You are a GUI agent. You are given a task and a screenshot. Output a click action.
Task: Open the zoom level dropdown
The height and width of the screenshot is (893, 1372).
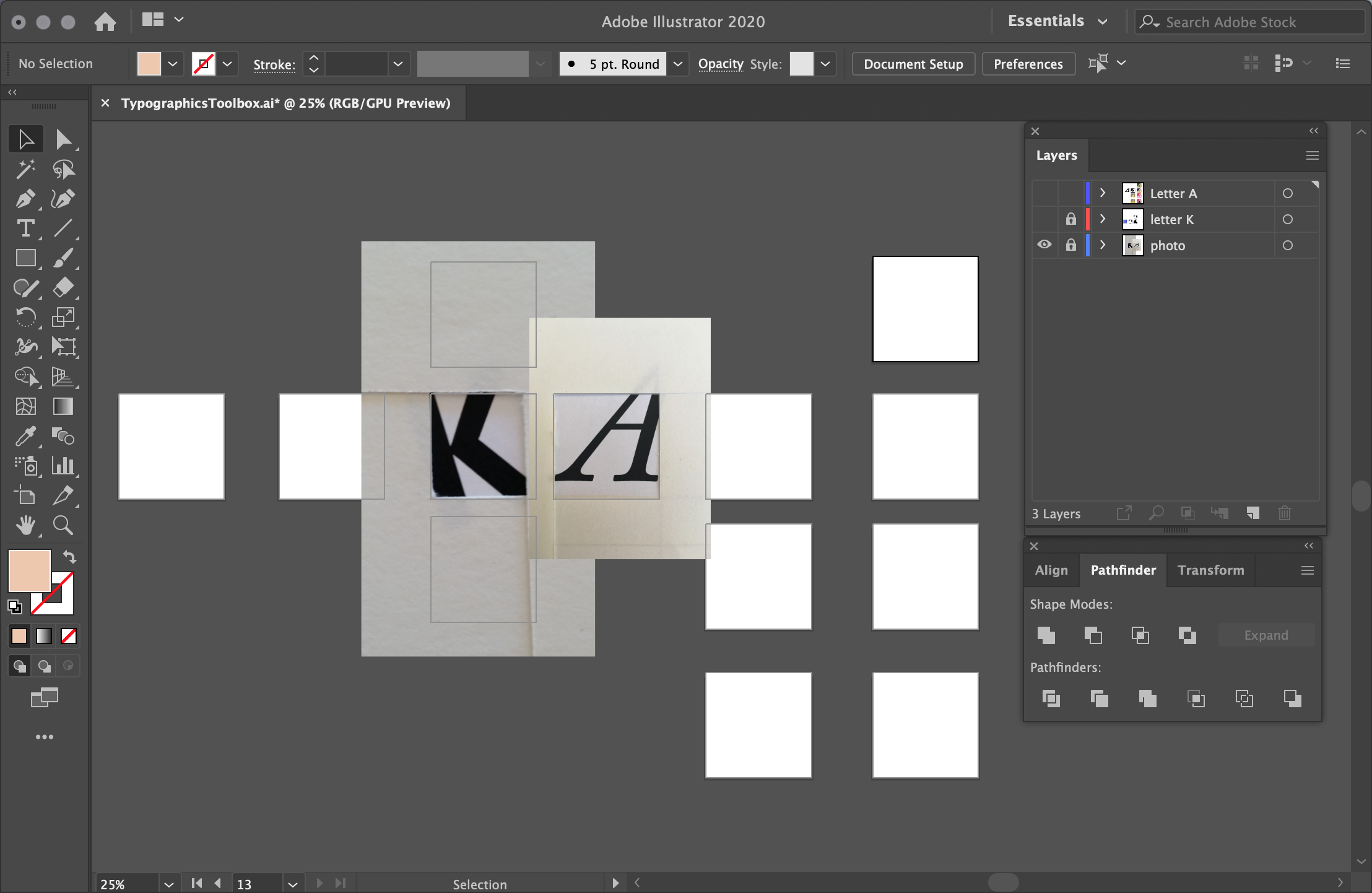tap(168, 884)
